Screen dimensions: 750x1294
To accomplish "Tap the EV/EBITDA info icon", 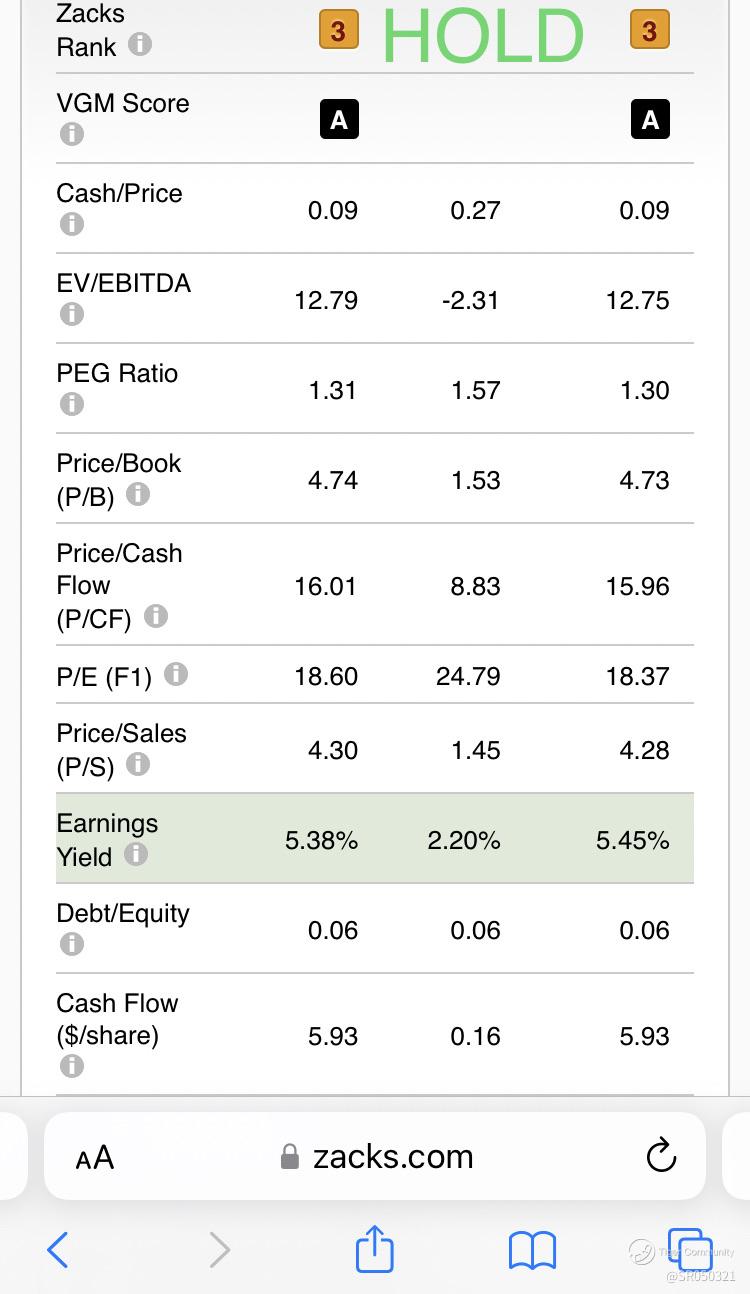I will click(x=71, y=314).
